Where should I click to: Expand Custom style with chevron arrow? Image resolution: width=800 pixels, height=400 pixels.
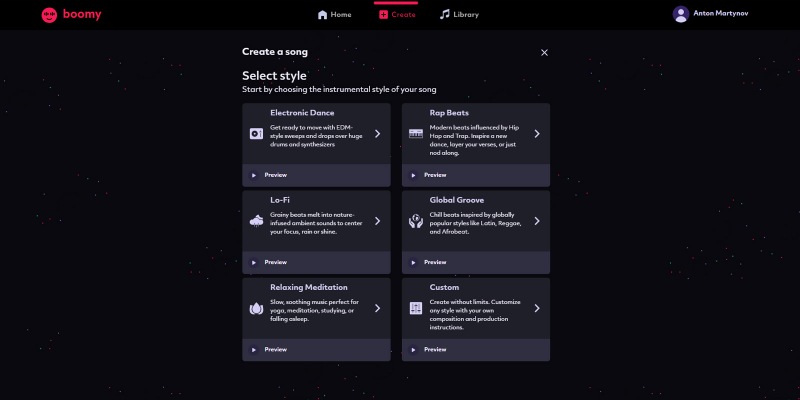(537, 308)
